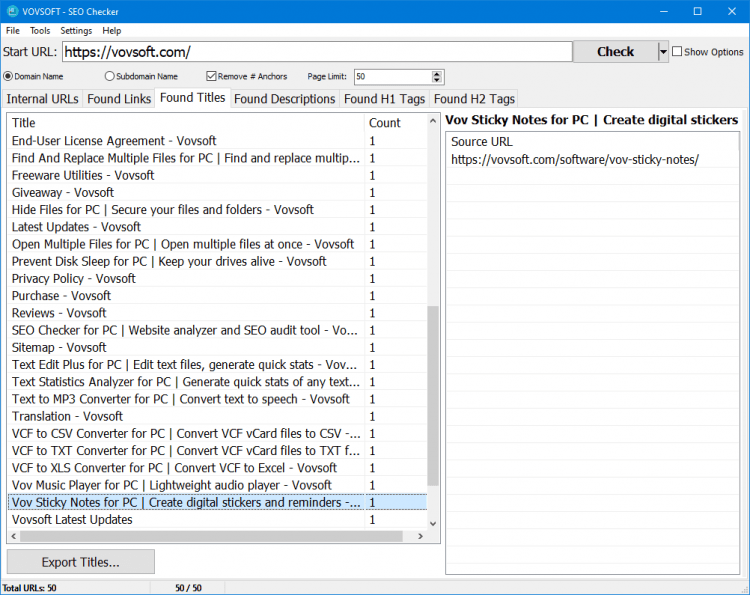Select Sitemap - Vovsoft row
Screen dimensions: 750x595
pyautogui.click(x=217, y=348)
